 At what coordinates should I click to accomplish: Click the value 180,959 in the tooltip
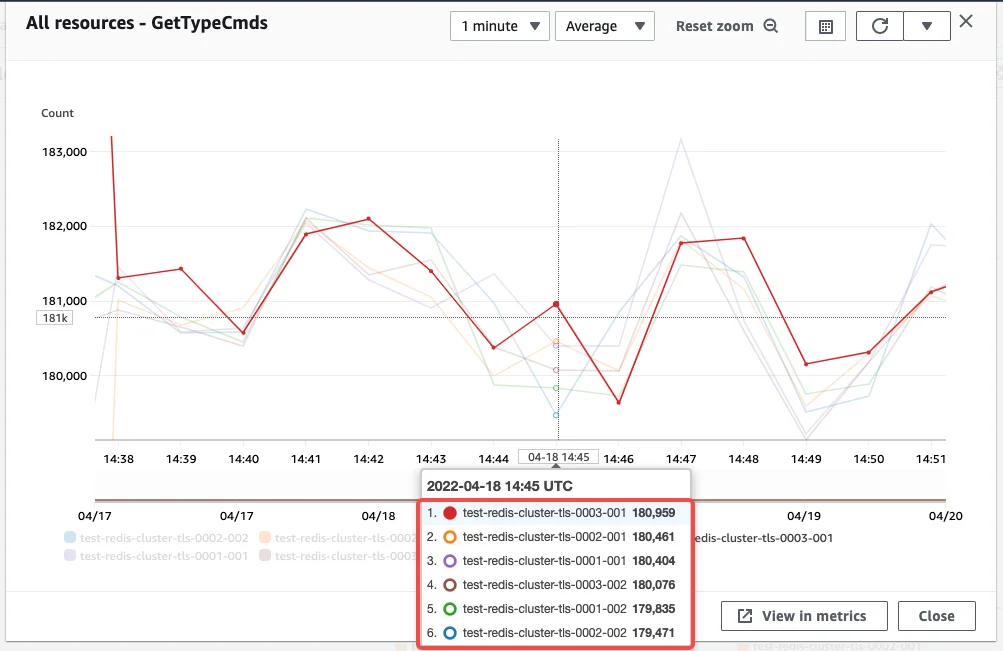coord(654,513)
